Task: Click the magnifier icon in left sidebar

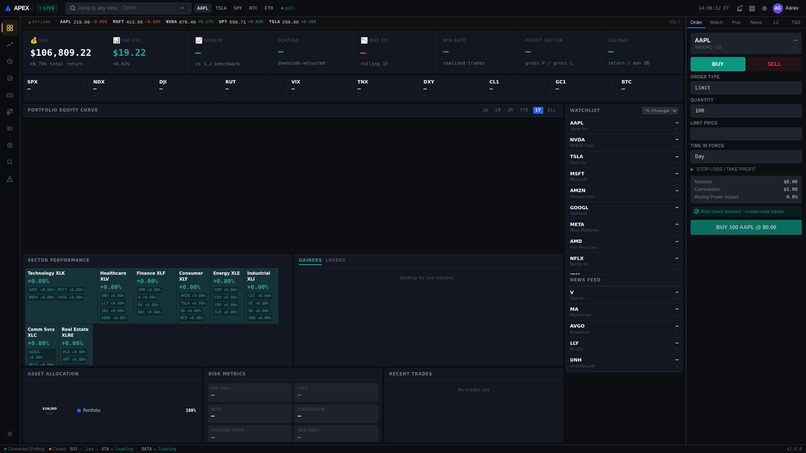Action: pos(10,162)
